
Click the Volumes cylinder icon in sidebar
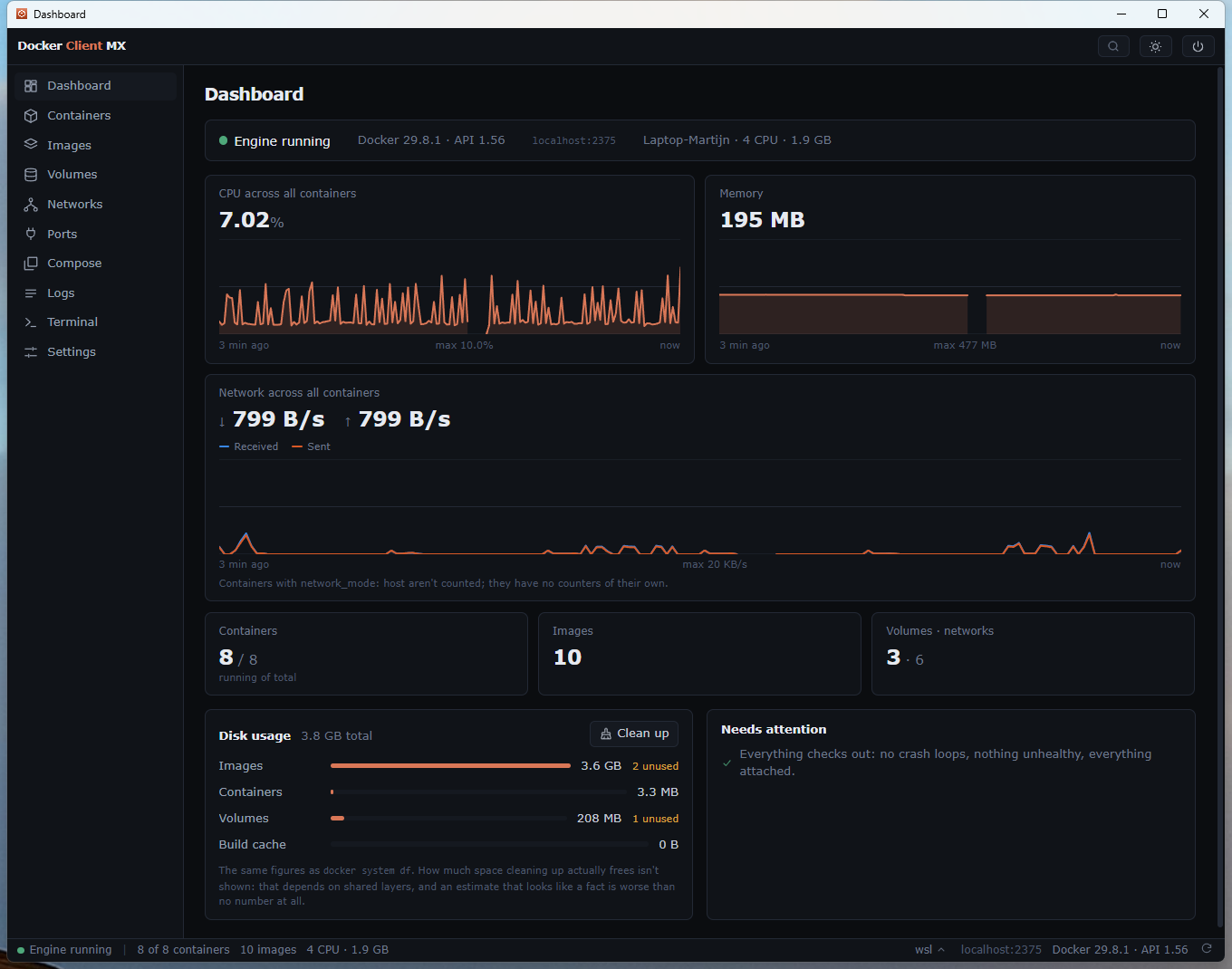coord(31,175)
